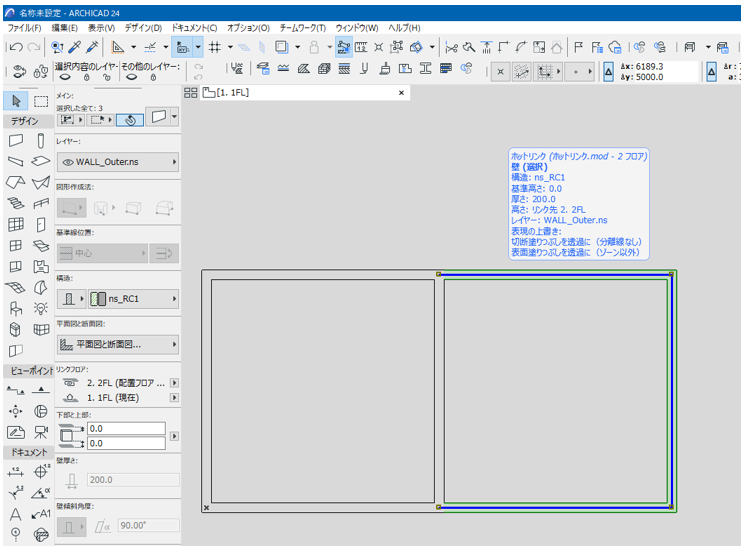Pick the eyedropper parameter tool

click(75, 47)
